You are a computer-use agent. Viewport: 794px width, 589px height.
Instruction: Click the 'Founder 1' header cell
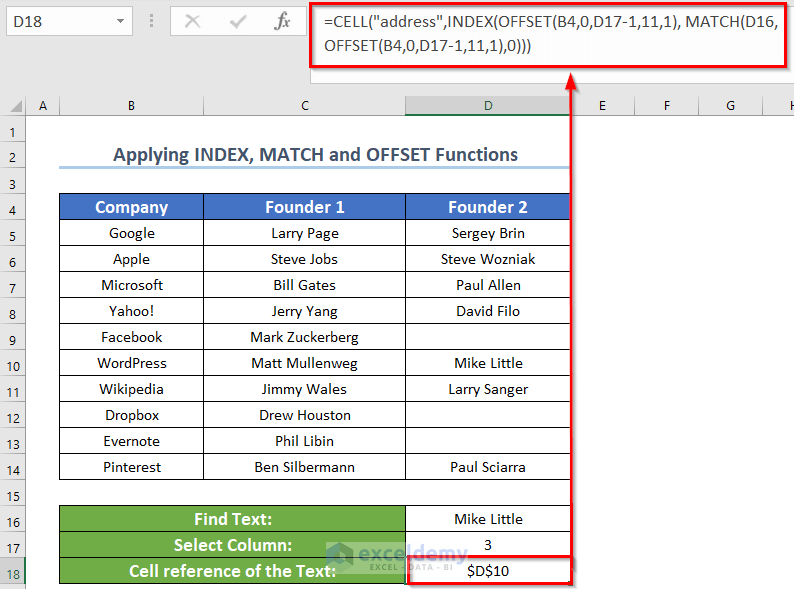pos(304,207)
